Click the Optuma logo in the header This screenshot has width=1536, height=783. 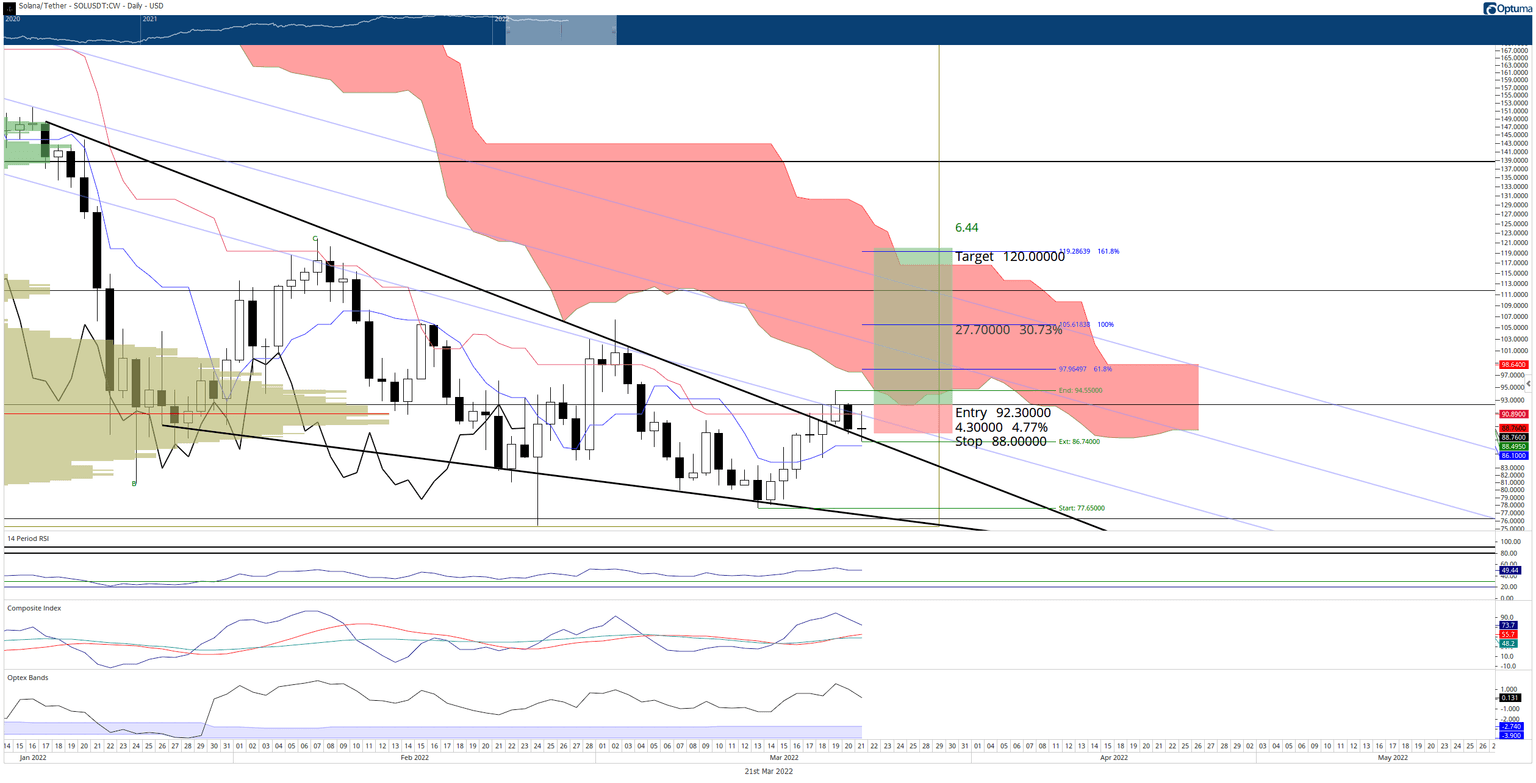[1508, 8]
